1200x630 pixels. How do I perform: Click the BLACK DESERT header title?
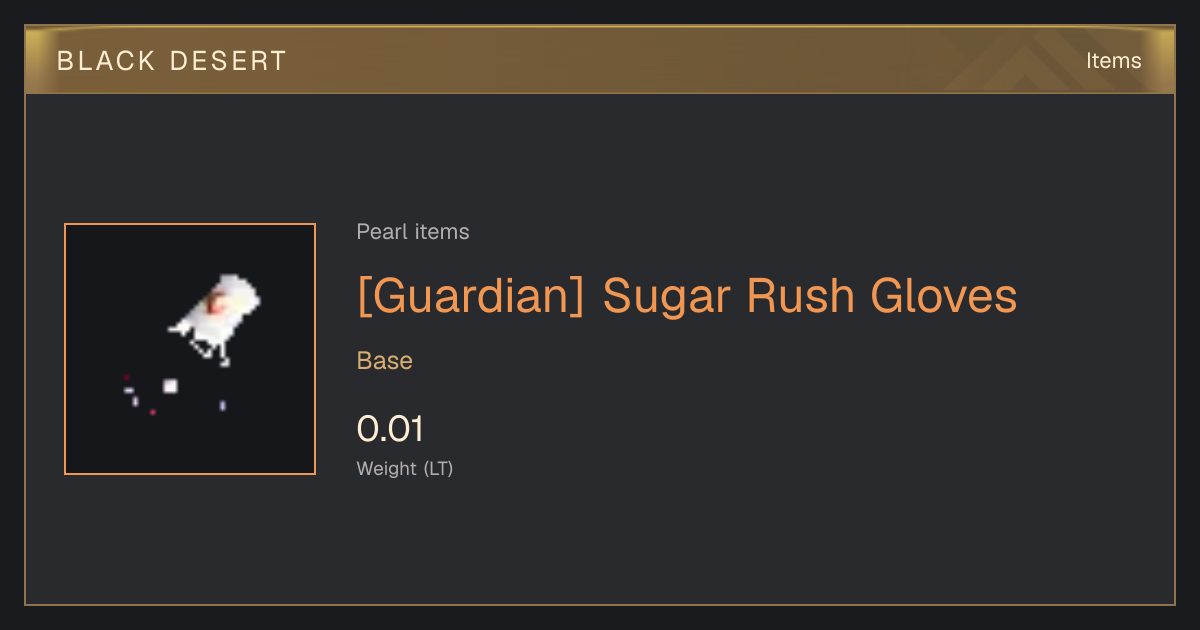click(172, 61)
